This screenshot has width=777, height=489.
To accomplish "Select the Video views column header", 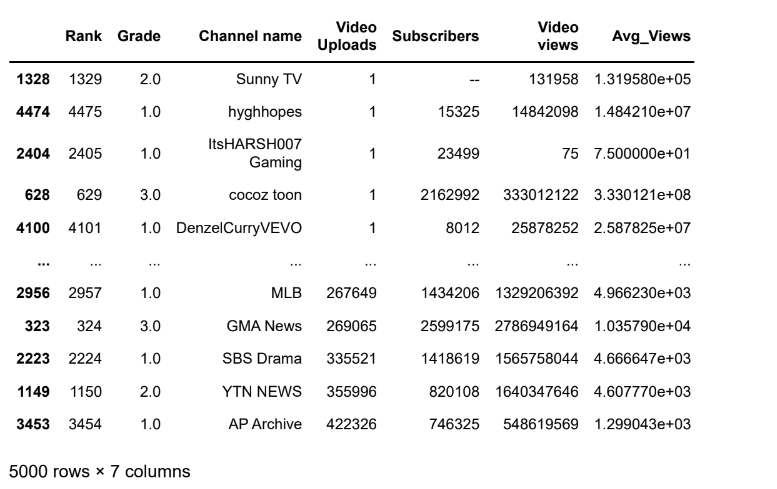I will coord(558,36).
